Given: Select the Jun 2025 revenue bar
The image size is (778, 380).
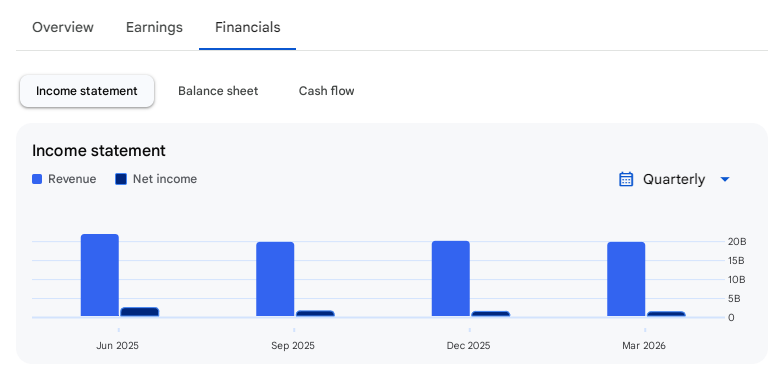Looking at the screenshot, I should (100, 275).
